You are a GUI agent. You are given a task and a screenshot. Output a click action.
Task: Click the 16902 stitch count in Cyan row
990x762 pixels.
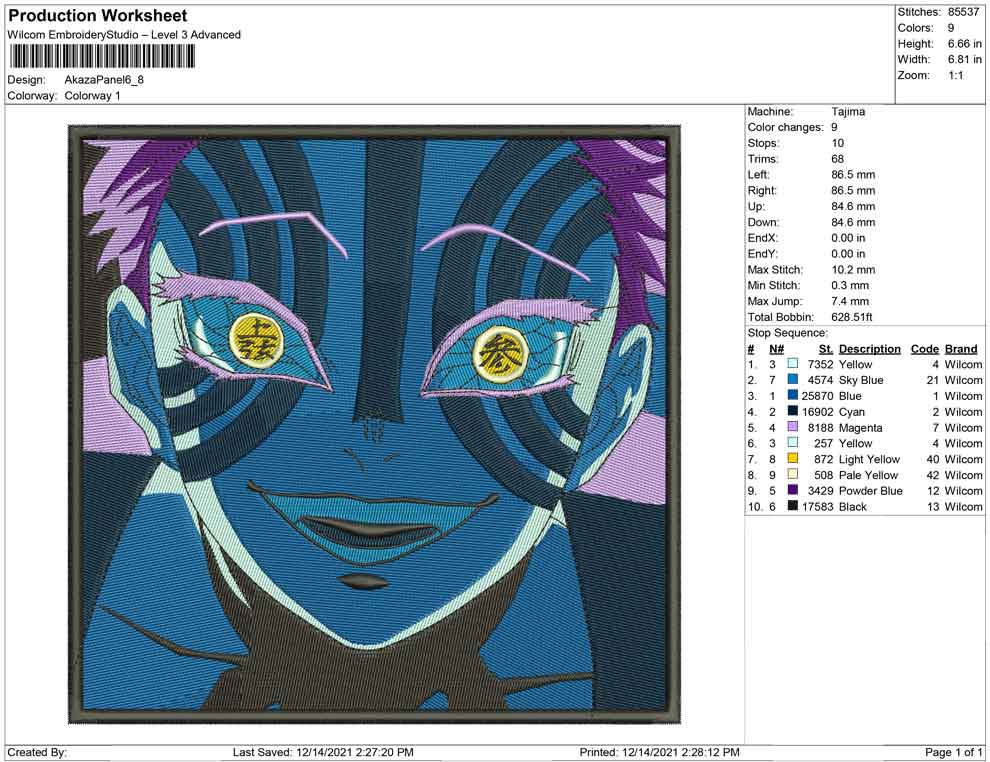[817, 412]
